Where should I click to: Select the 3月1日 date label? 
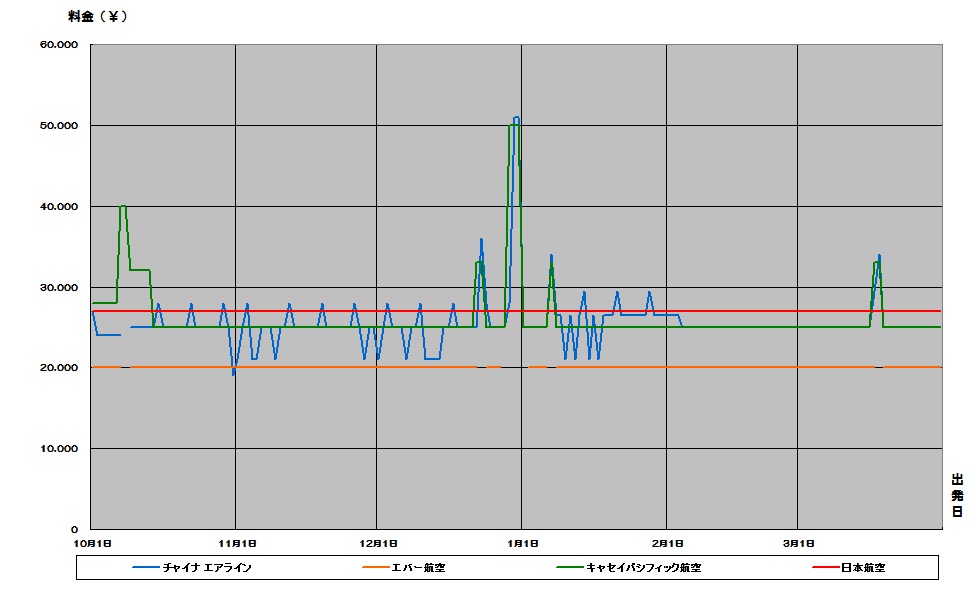point(798,543)
